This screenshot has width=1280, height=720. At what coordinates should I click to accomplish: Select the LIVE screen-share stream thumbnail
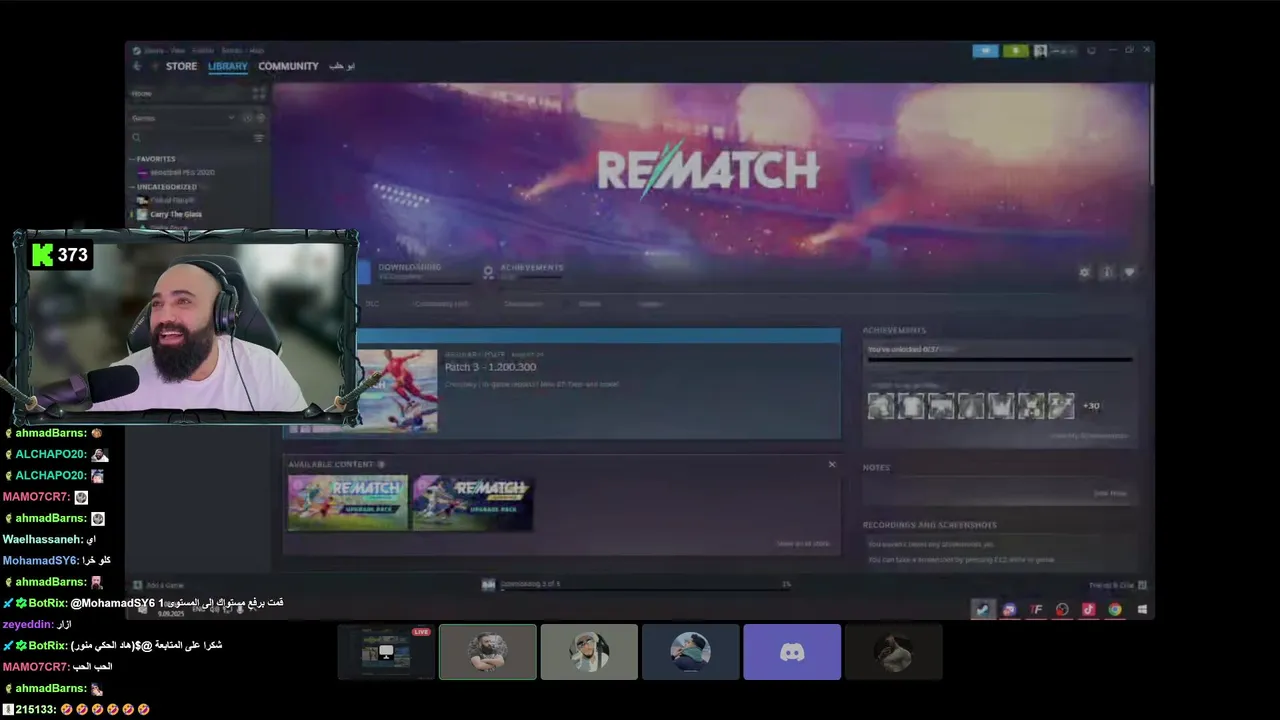386,652
